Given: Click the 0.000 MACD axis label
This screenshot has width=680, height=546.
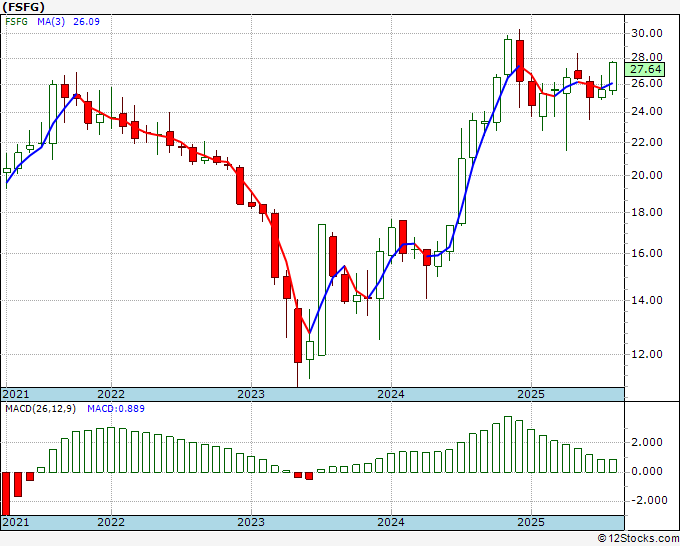Looking at the screenshot, I should point(649,471).
